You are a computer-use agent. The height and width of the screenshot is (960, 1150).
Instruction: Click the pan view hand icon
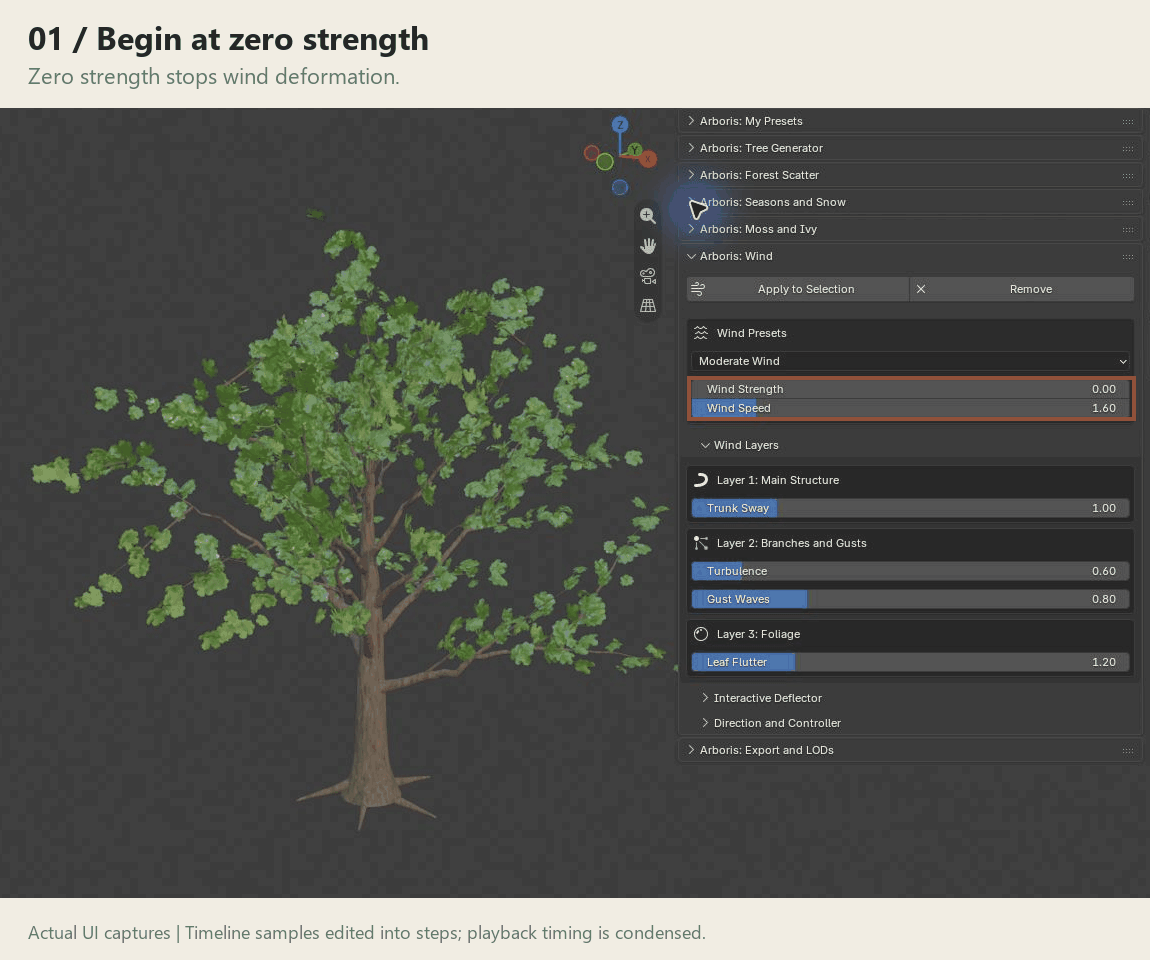(648, 246)
